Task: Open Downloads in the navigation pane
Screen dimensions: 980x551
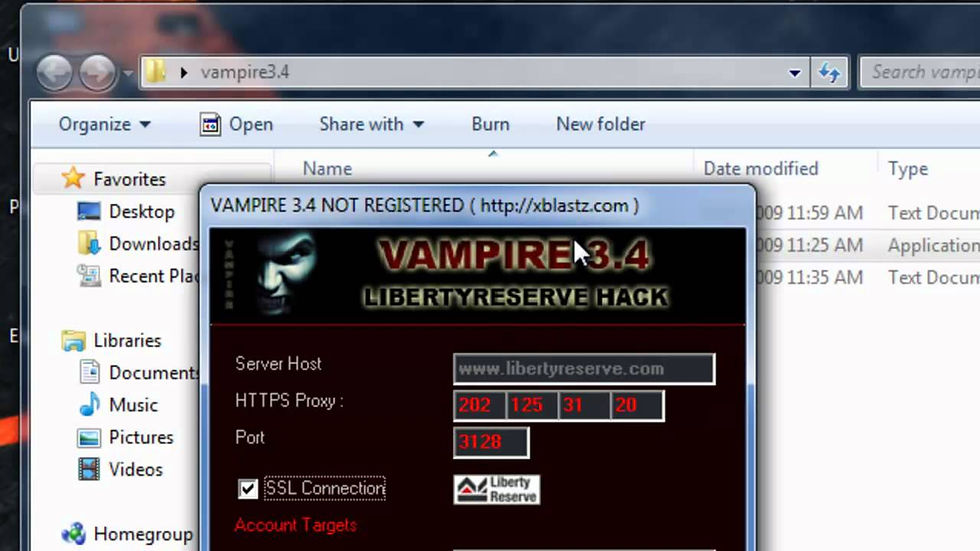Action: point(153,244)
